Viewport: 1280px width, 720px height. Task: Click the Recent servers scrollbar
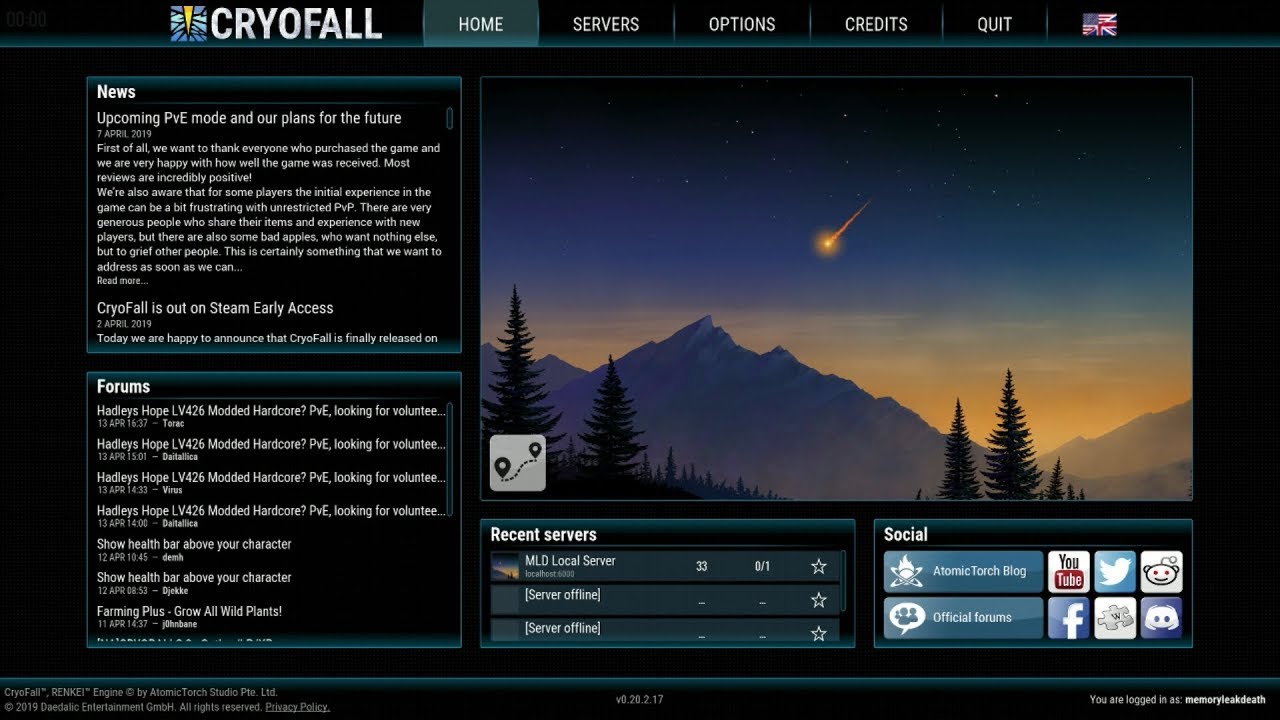point(843,580)
